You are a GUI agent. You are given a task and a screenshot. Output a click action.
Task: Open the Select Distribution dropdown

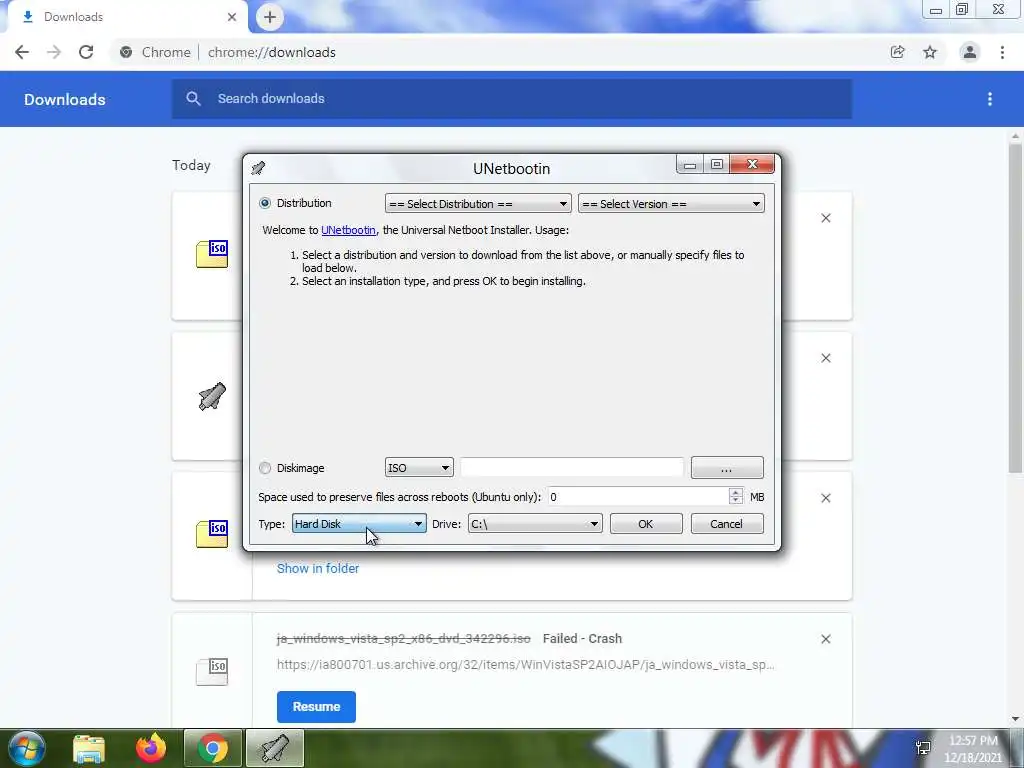[478, 204]
